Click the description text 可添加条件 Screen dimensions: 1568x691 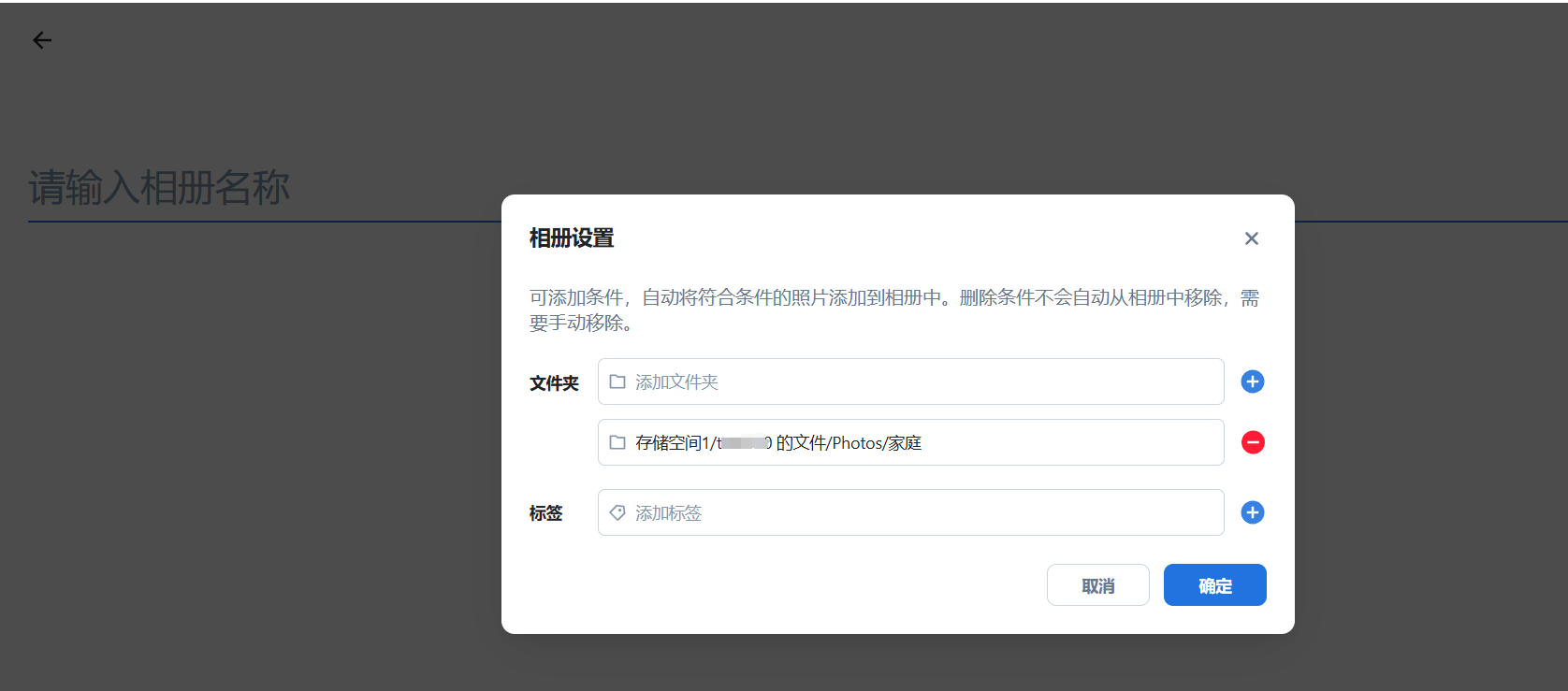point(894,310)
